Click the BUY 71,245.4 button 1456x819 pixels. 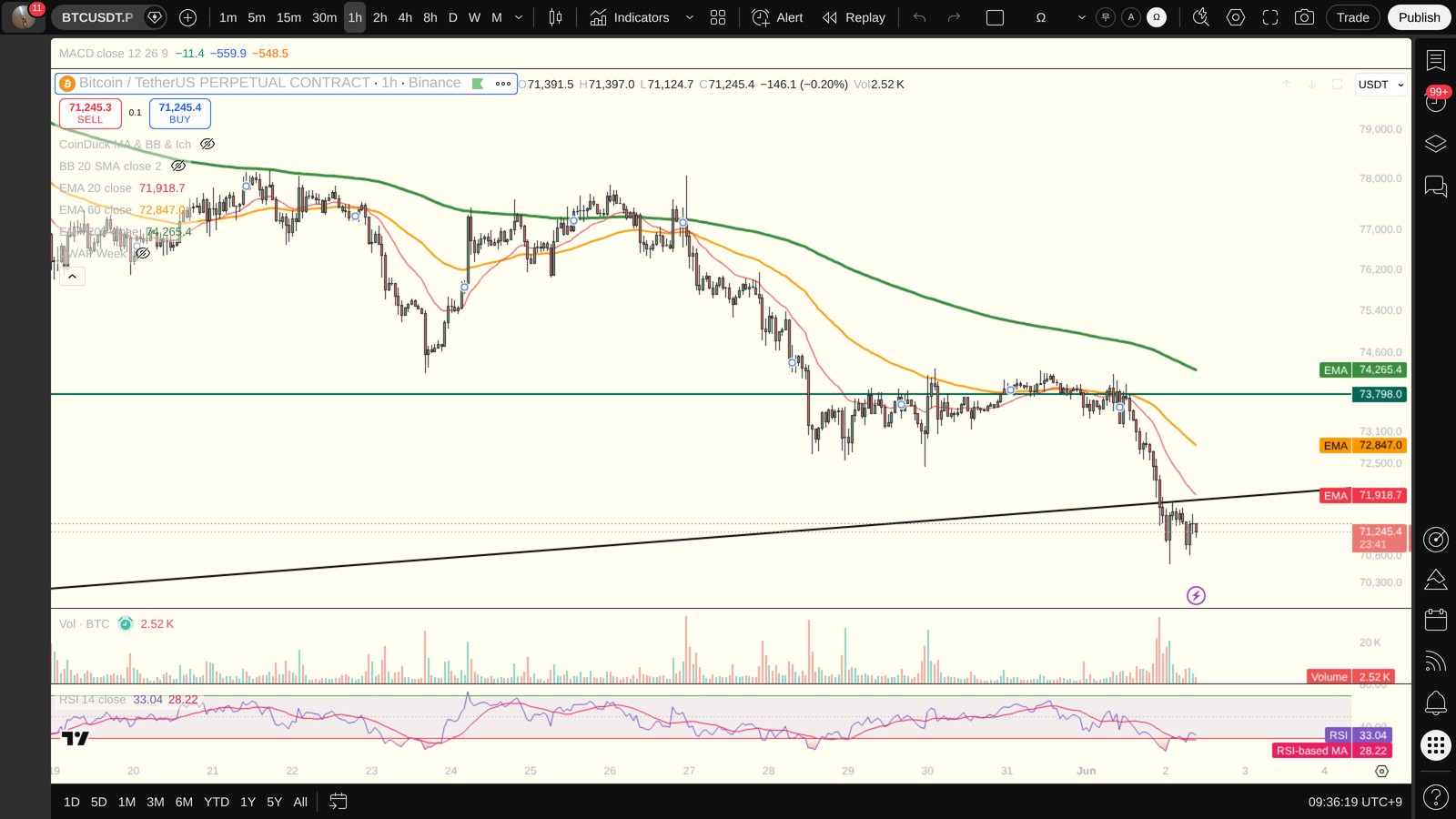click(x=180, y=113)
